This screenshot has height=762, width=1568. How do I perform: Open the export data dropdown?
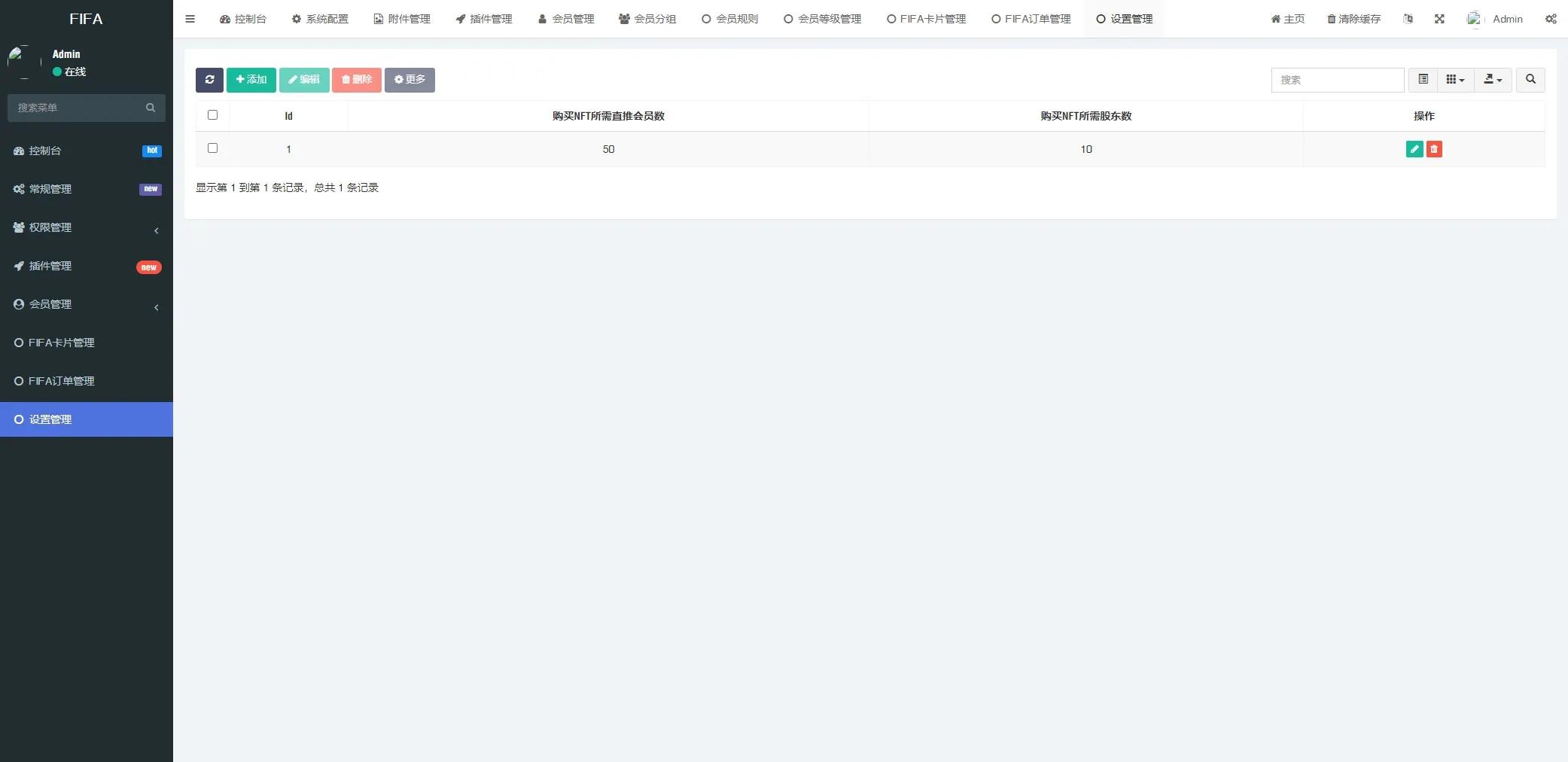(x=1493, y=79)
